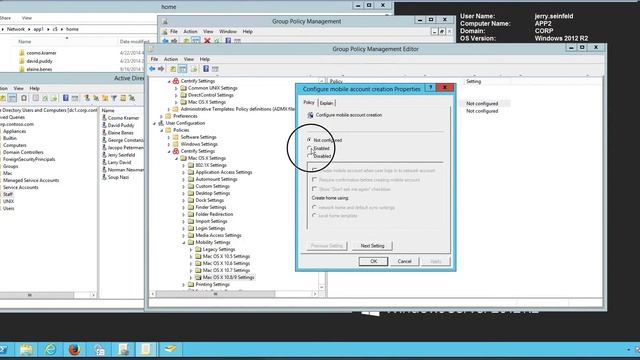The image size is (640, 360).
Task: Select the Enabled radio button
Action: (x=309, y=148)
